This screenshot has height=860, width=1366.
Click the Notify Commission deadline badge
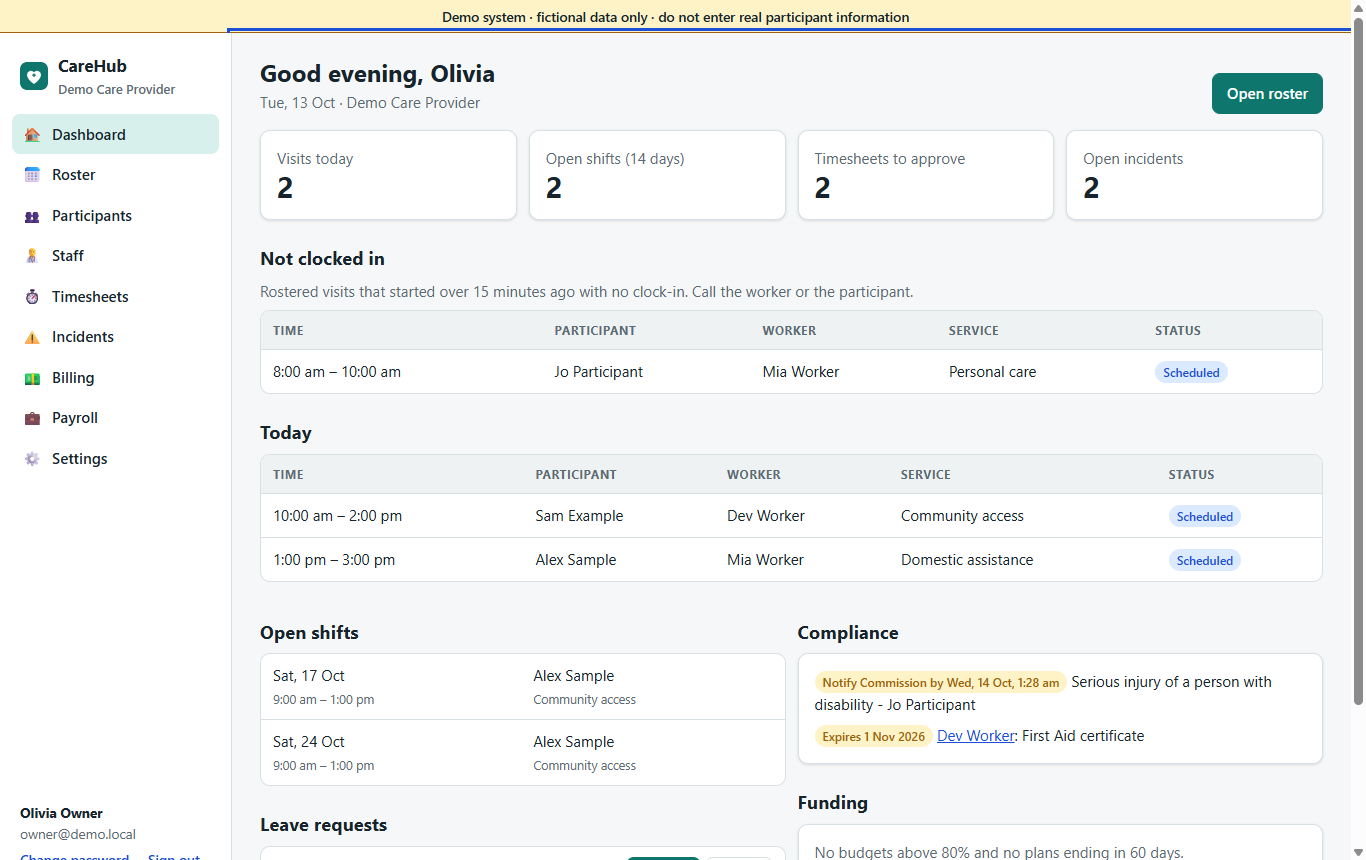(x=941, y=683)
